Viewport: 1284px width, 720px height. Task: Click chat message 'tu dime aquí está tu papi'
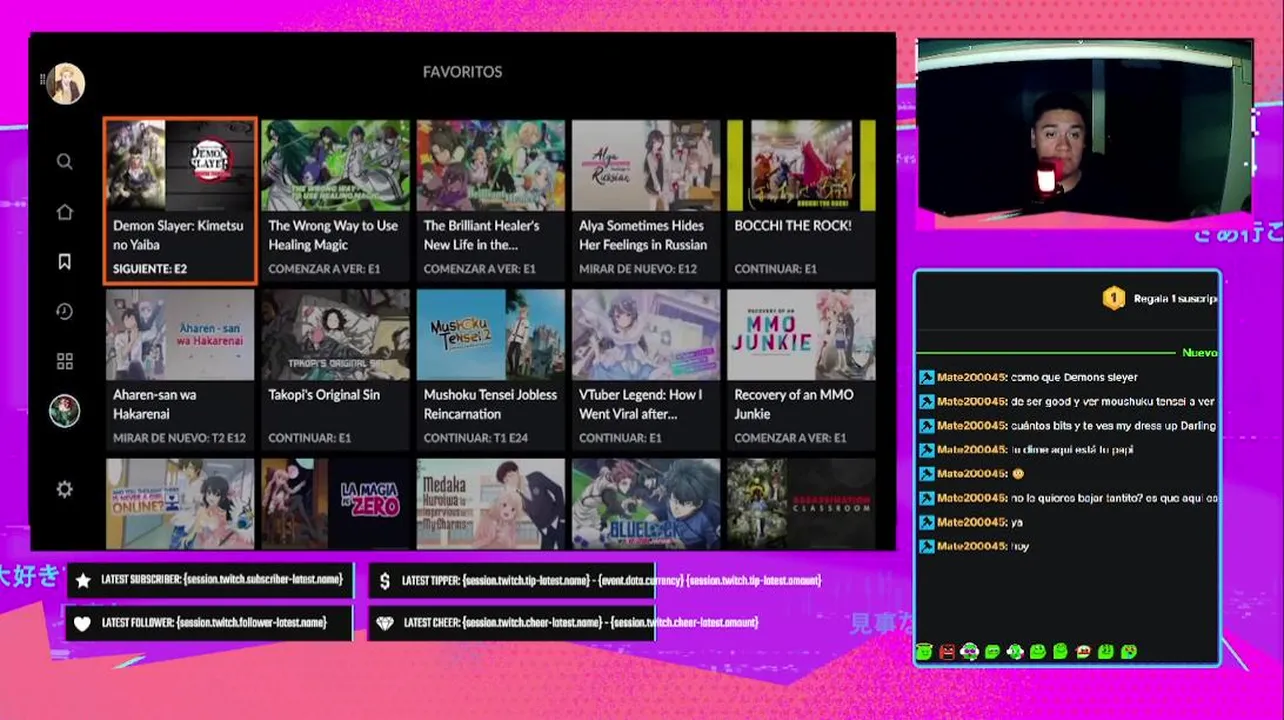click(x=1072, y=450)
